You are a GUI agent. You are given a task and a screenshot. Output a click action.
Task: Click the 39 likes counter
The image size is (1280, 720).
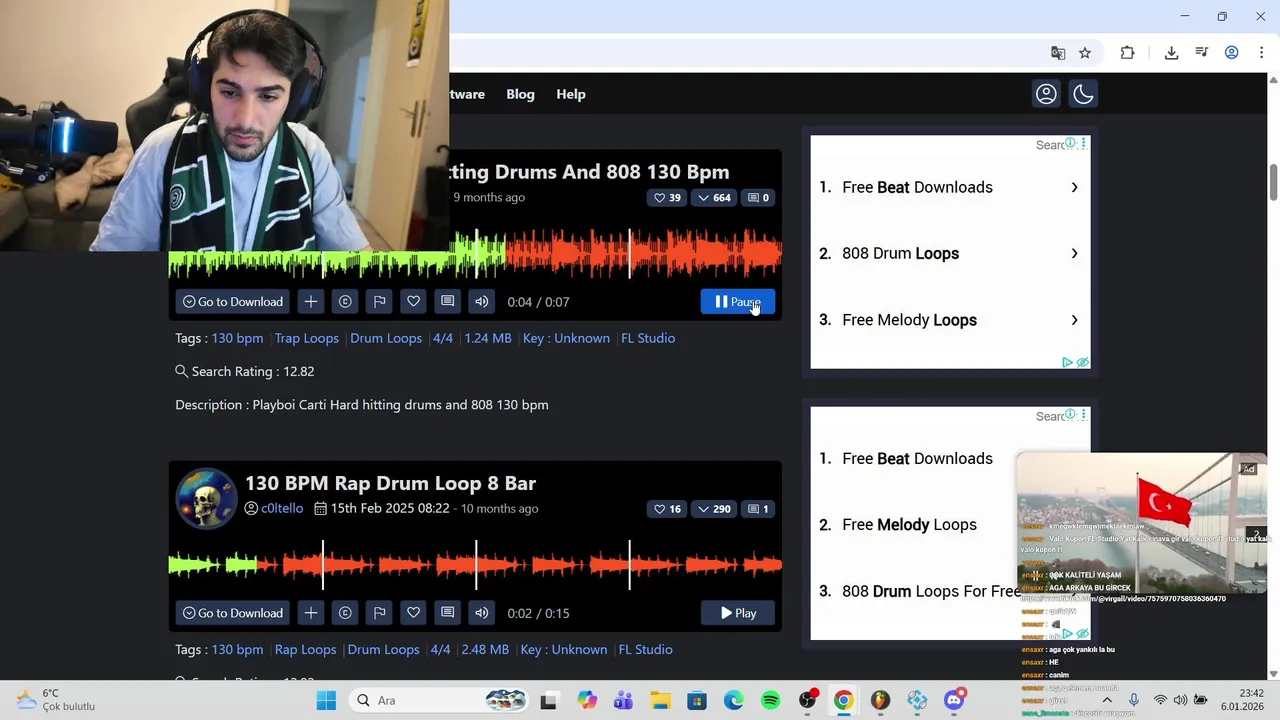(667, 198)
